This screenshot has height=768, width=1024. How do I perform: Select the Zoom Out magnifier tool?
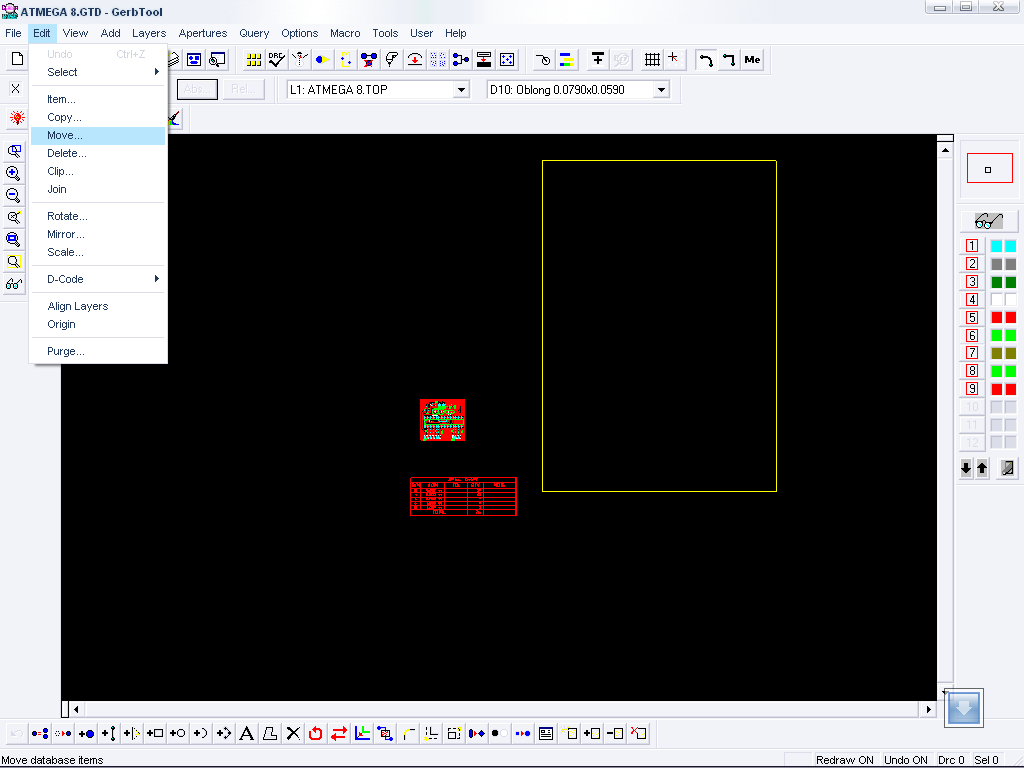tap(13, 195)
